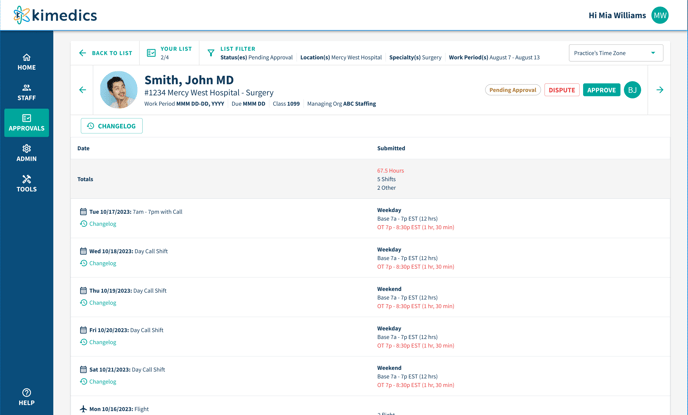Open the Tools section

point(26,184)
